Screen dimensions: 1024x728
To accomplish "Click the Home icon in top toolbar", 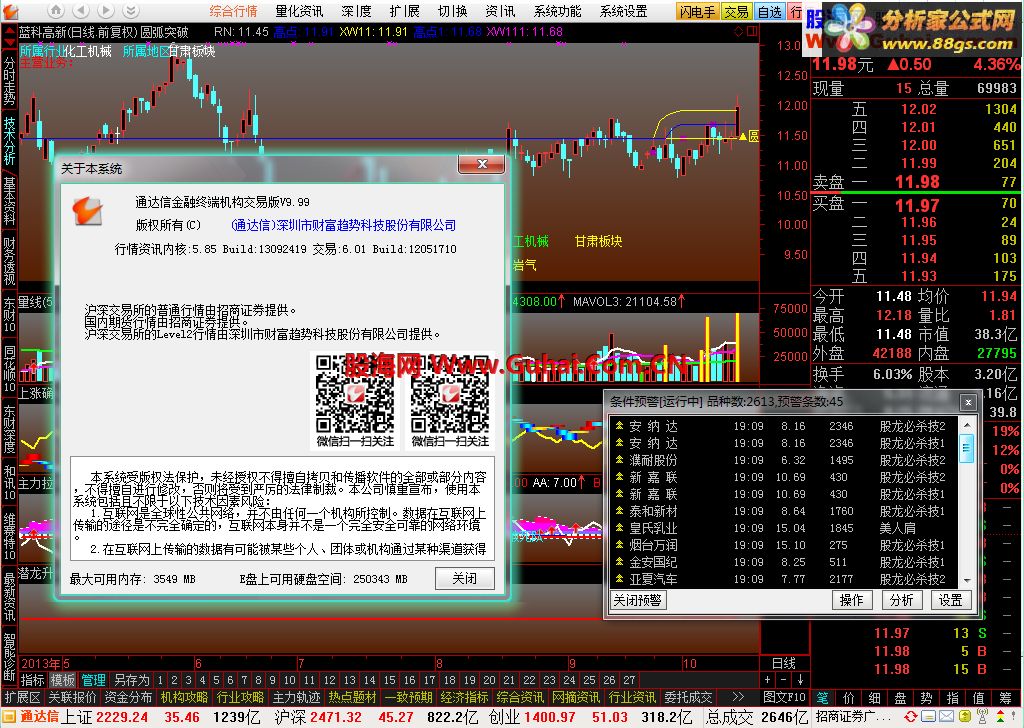I will coord(56,10).
